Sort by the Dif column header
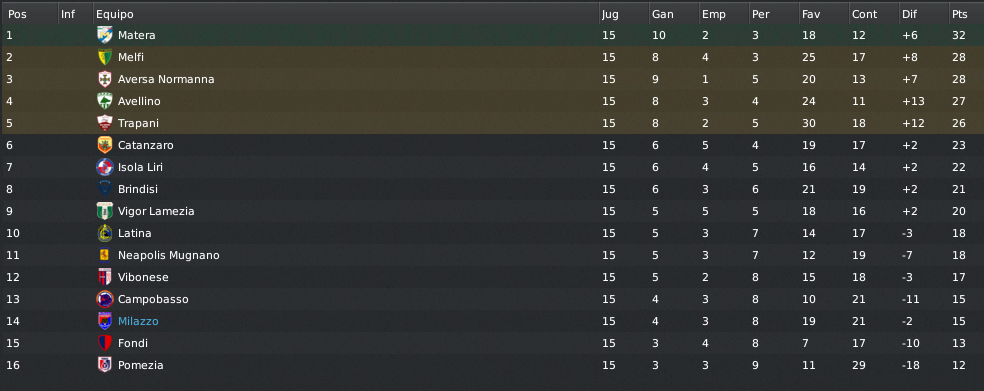 coord(924,14)
